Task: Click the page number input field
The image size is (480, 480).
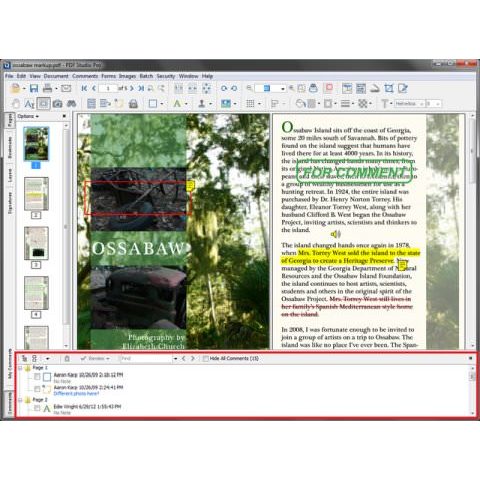Action: point(108,88)
